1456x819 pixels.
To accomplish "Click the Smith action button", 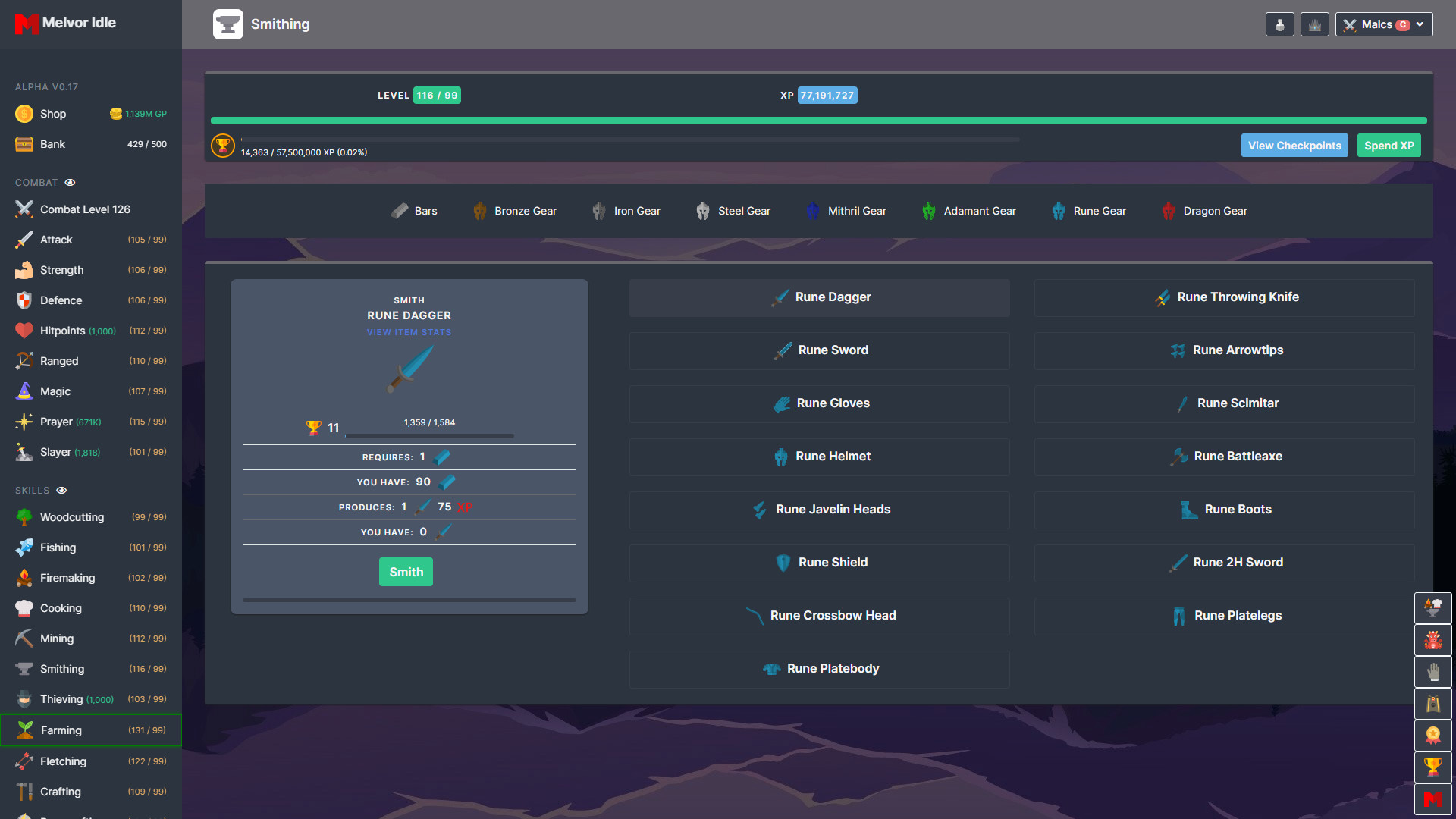I will point(407,571).
